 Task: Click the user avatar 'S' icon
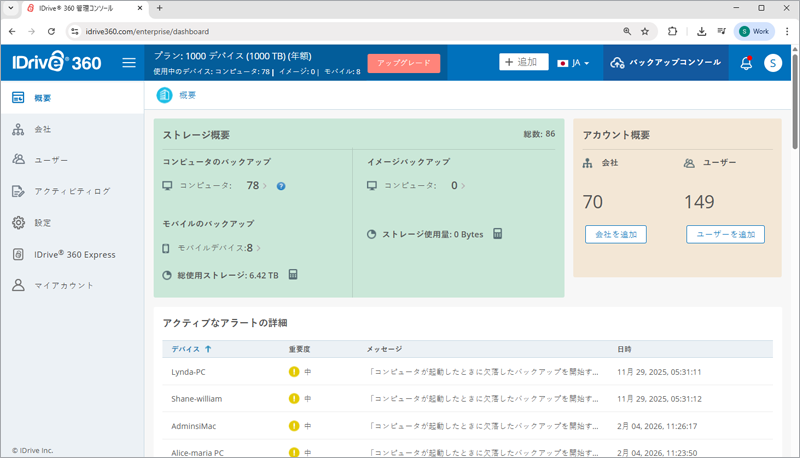tap(773, 63)
